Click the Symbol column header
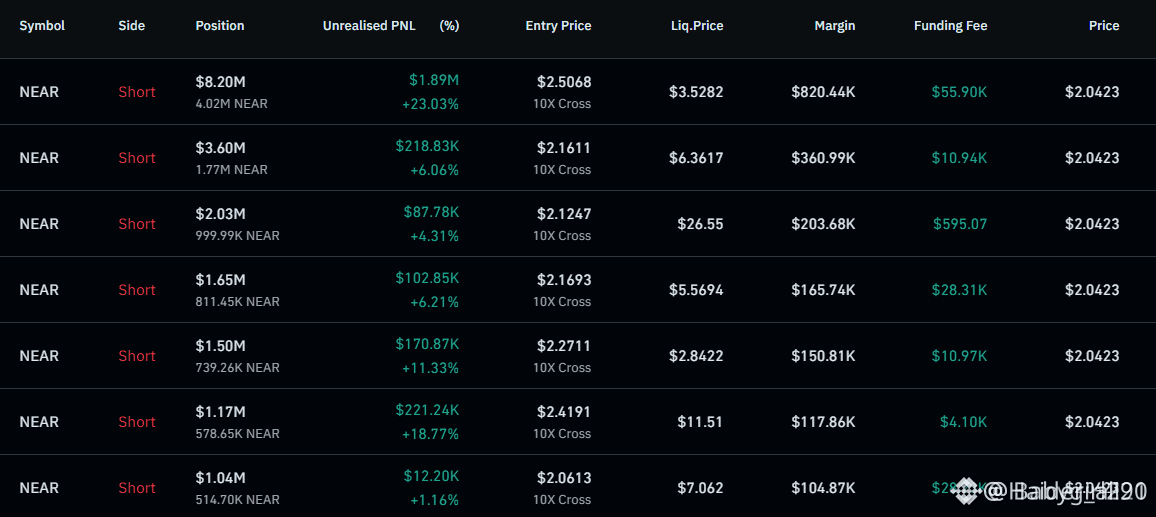Screen dimensions: 1156x517 [42, 26]
